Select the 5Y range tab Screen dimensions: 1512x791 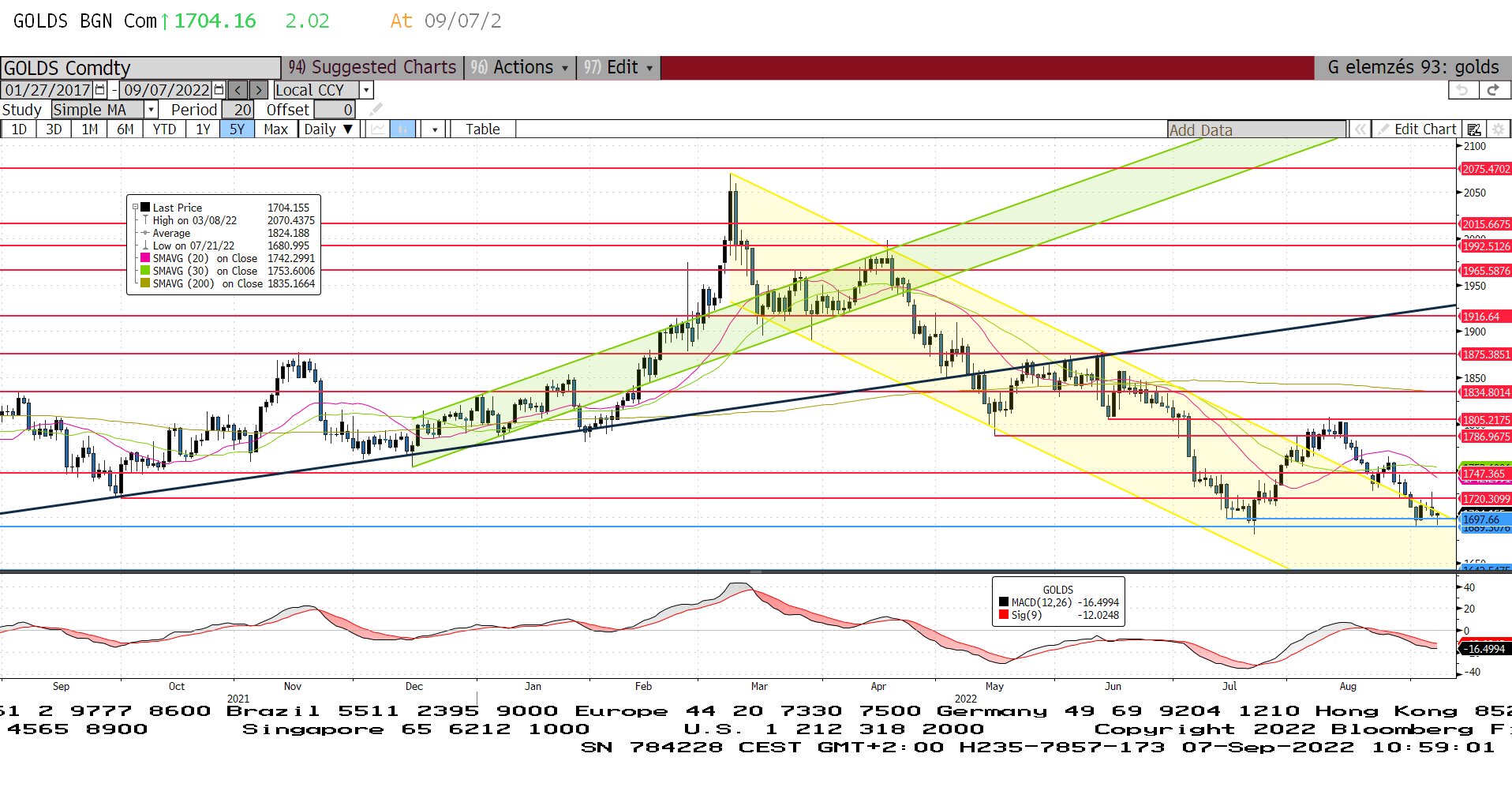[238, 129]
